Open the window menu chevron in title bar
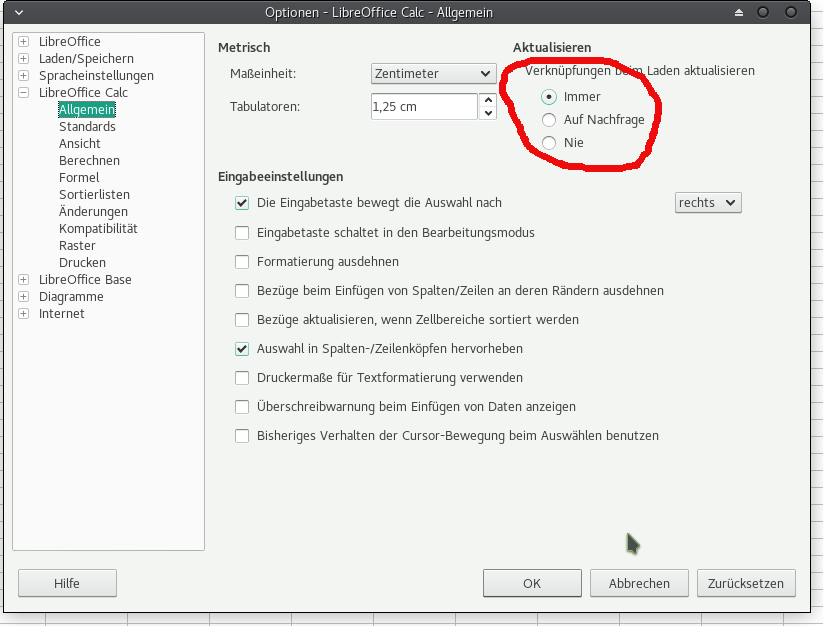This screenshot has width=823, height=626. click(19, 12)
